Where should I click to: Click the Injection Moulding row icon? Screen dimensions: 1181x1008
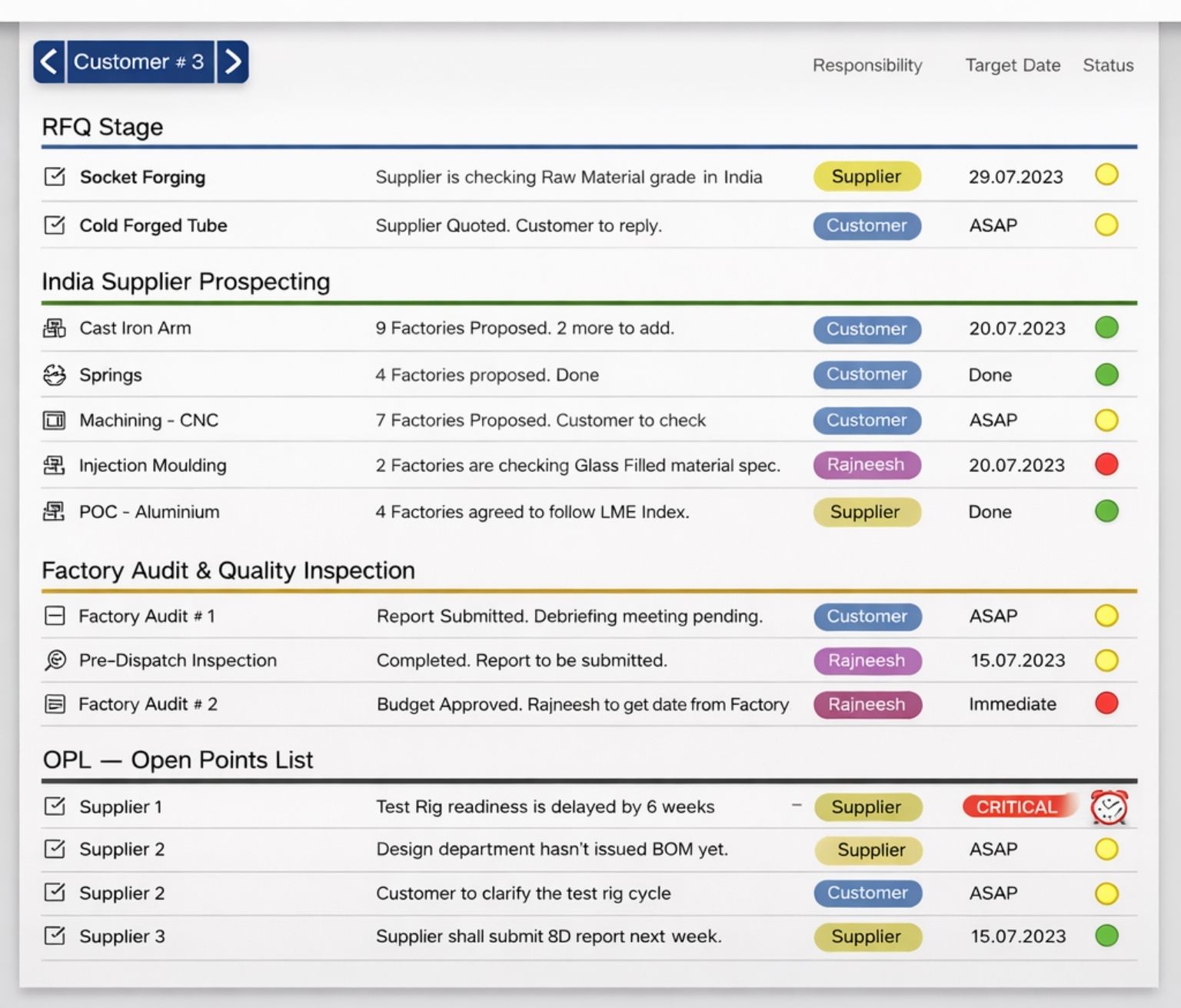[x=54, y=465]
